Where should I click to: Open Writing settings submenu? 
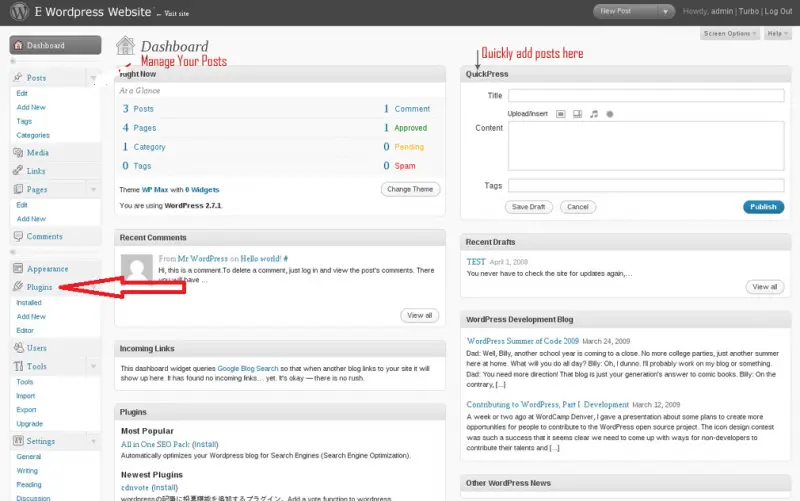[27, 471]
